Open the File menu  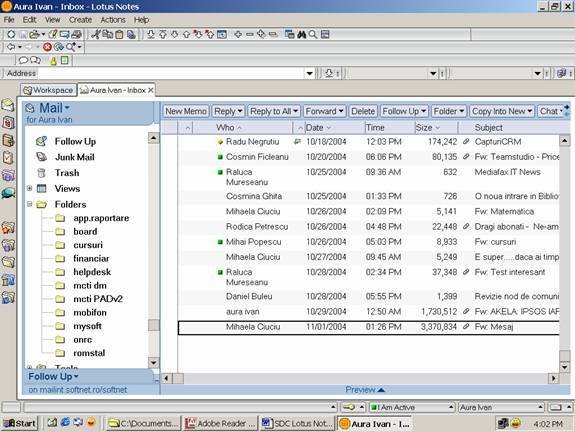click(9, 20)
